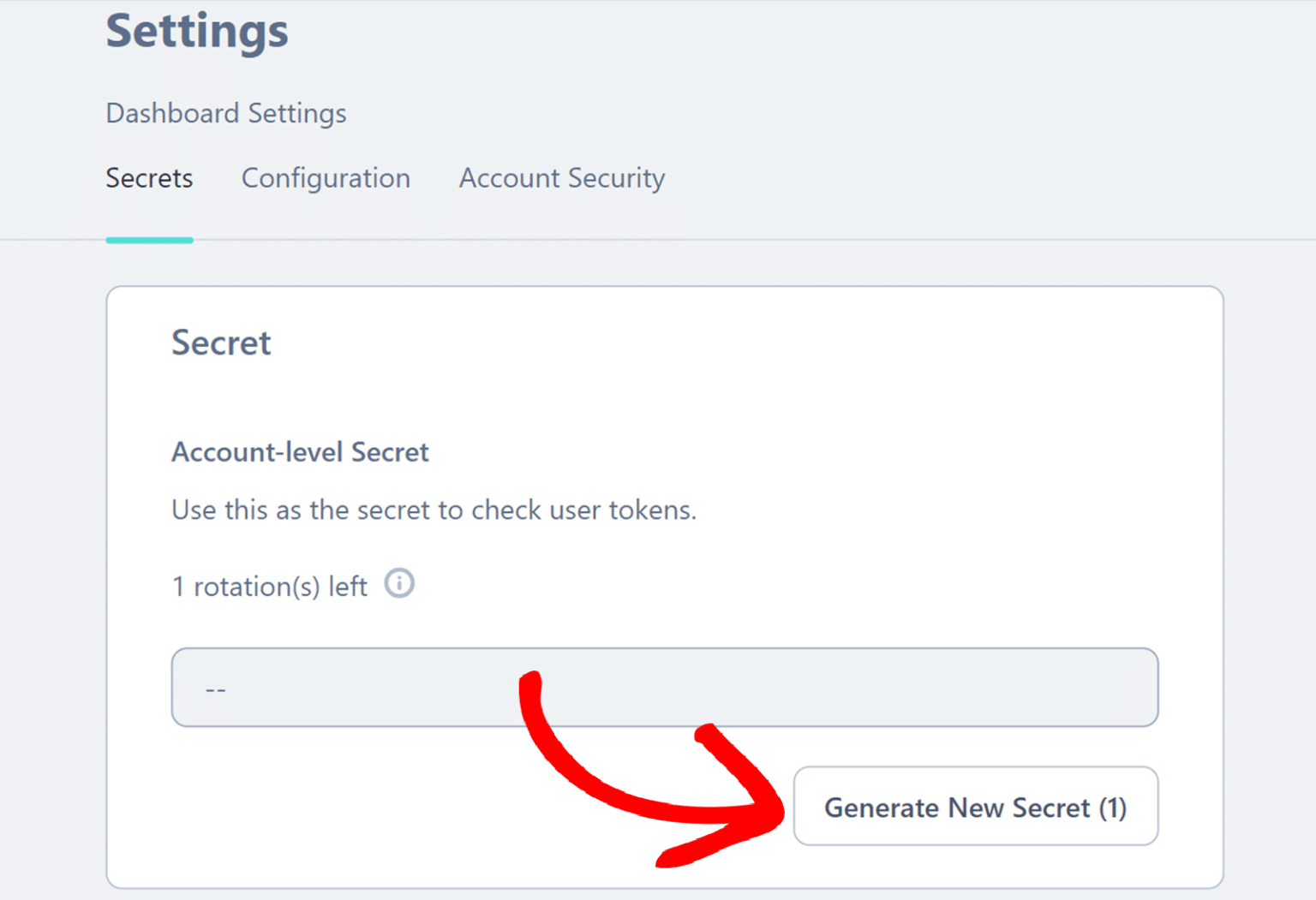Select the teal underline below Secrets
Viewport: 1316px width, 900px height.
click(x=149, y=241)
